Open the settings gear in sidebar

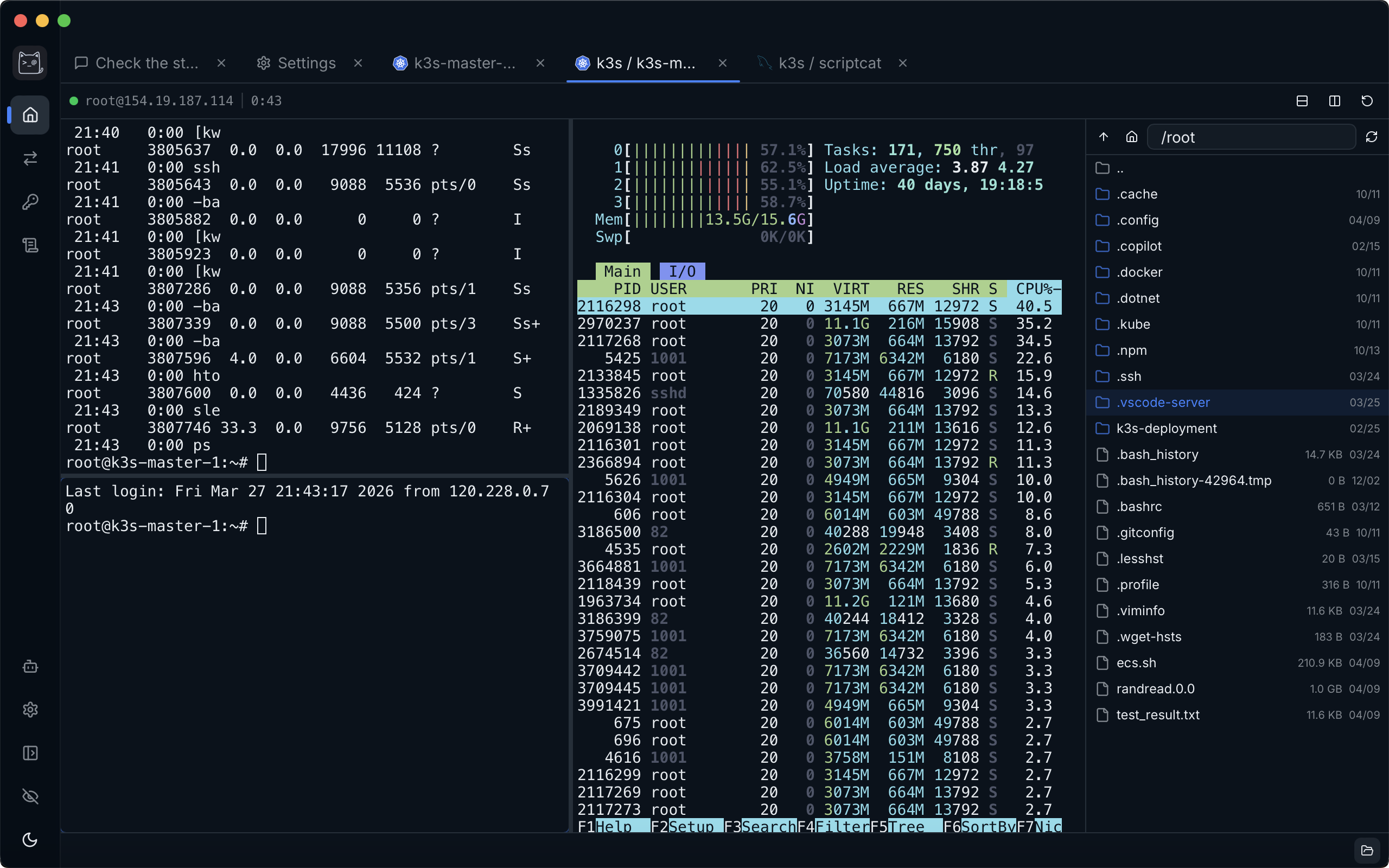[x=30, y=710]
